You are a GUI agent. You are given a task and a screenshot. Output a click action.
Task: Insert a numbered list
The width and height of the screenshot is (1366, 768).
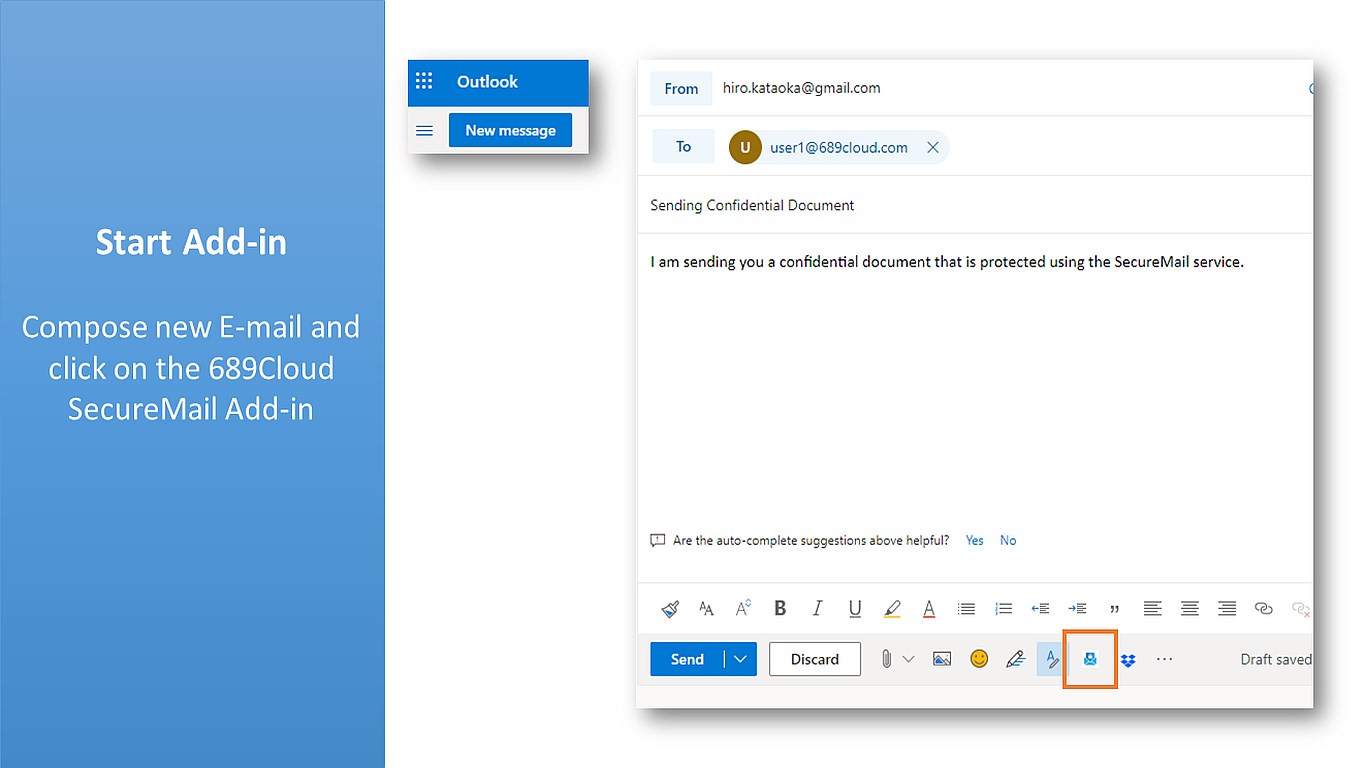[1003, 608]
